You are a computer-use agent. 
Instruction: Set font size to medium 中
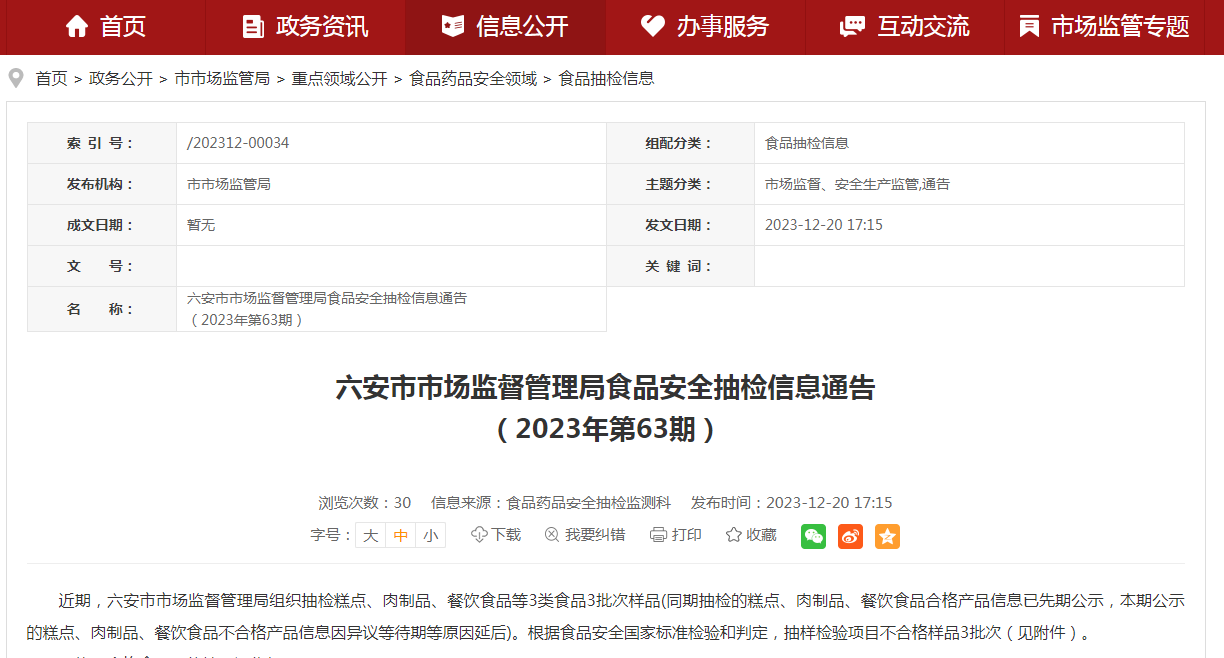click(400, 535)
